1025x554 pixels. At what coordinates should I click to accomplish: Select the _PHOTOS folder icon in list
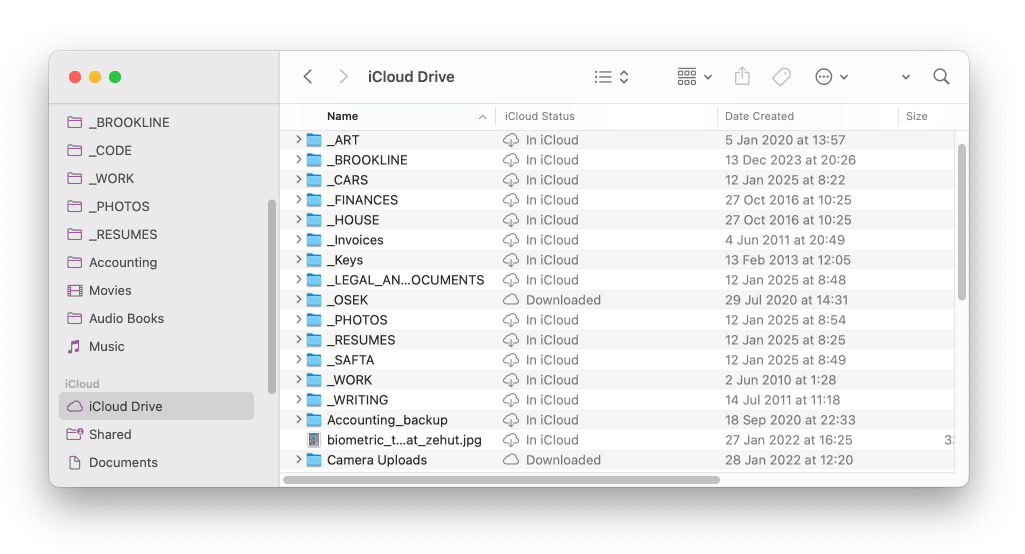pos(314,320)
